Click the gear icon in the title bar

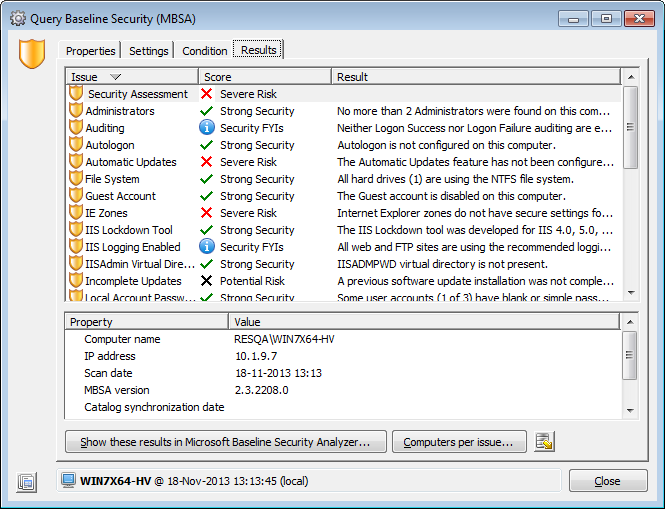[x=18, y=19]
